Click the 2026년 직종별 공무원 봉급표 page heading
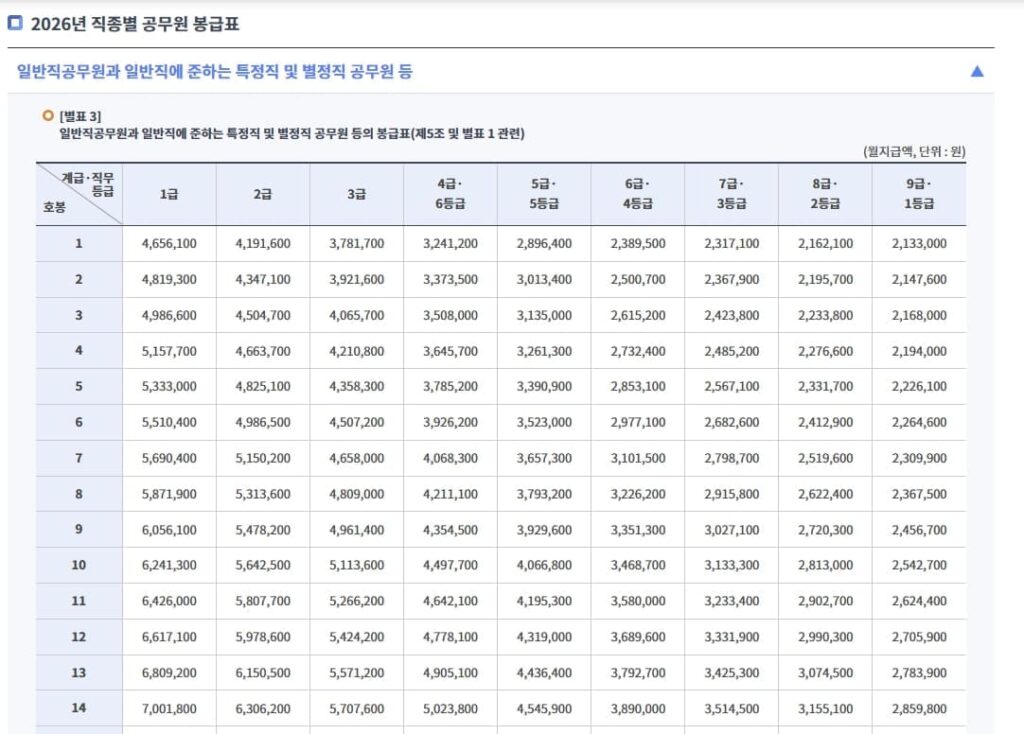Screen dimensions: 1024x734 point(135,23)
